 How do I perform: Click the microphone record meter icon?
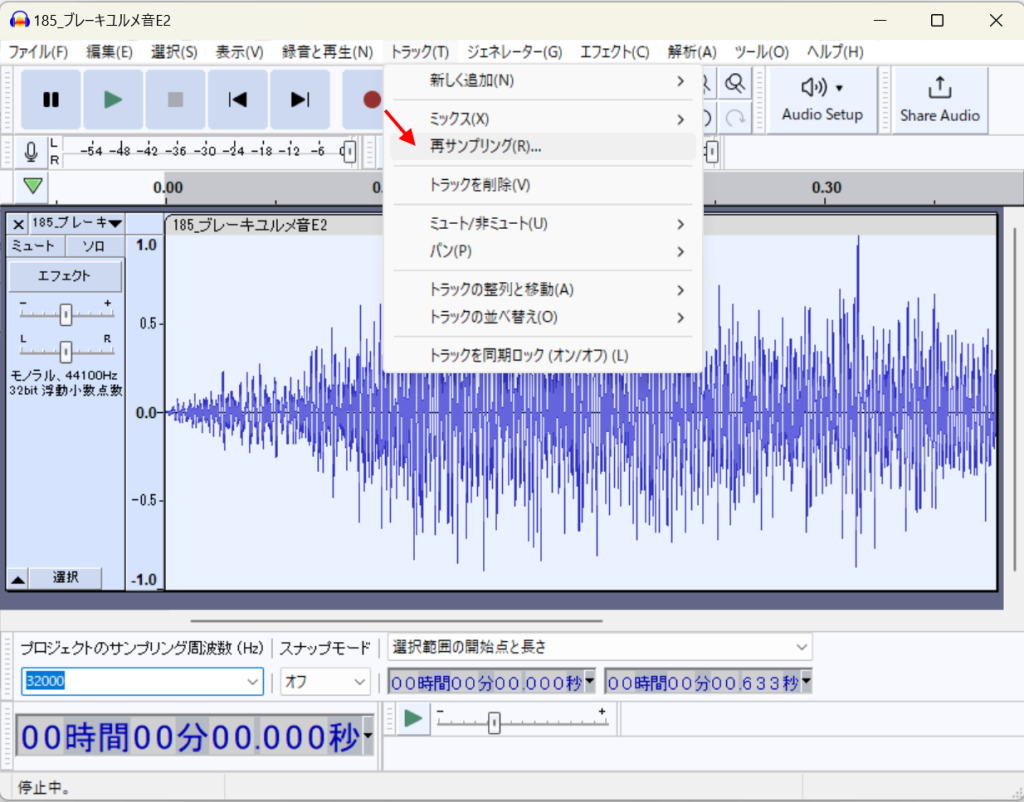[x=31, y=152]
